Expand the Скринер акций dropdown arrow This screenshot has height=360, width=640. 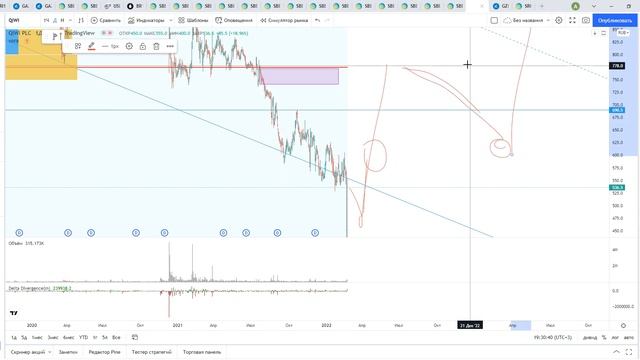point(50,352)
